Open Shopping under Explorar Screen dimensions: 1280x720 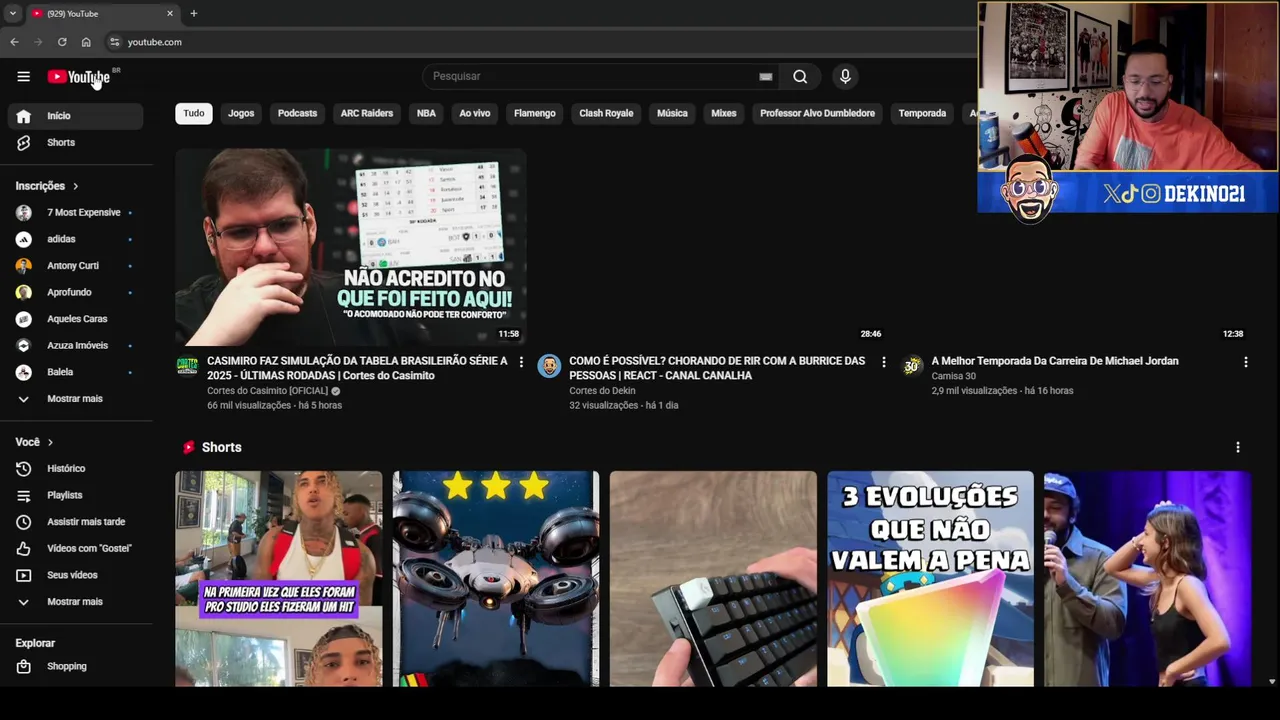(75, 666)
